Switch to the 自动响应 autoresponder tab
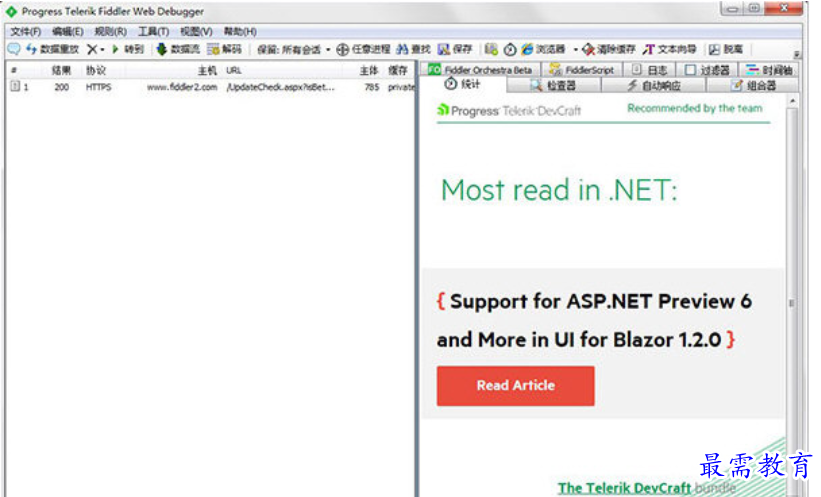The width and height of the screenshot is (821, 497). point(654,85)
